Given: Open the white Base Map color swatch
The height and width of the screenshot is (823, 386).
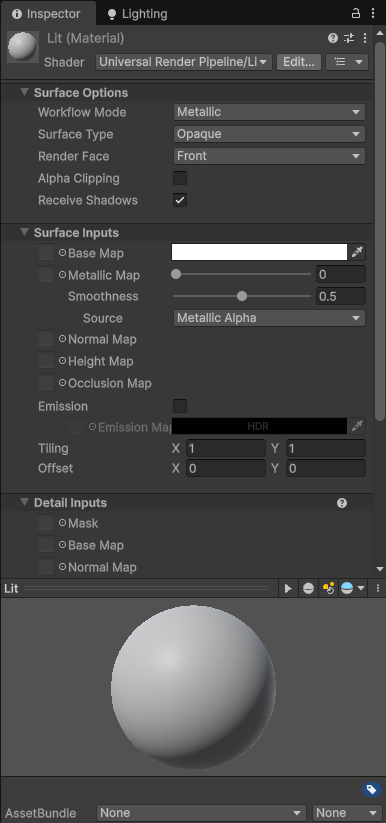Looking at the screenshot, I should point(259,252).
